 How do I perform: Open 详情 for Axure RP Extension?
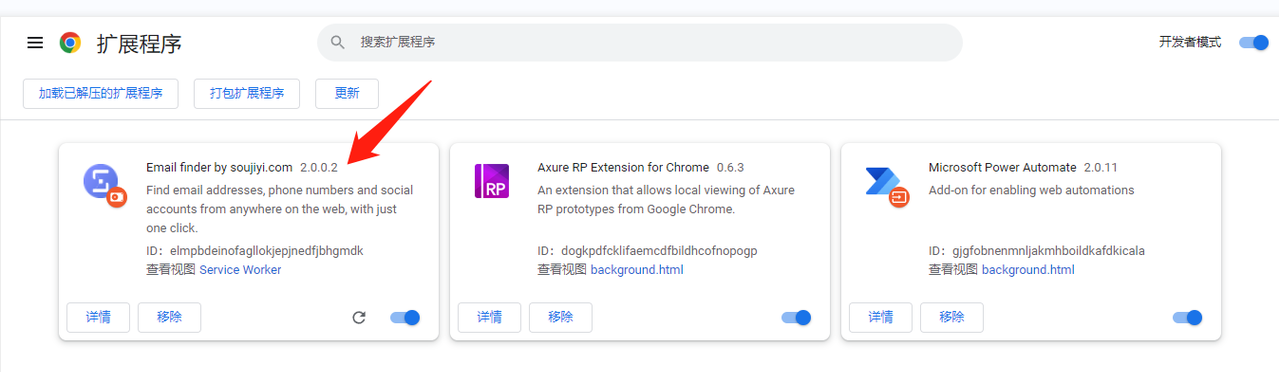[490, 317]
